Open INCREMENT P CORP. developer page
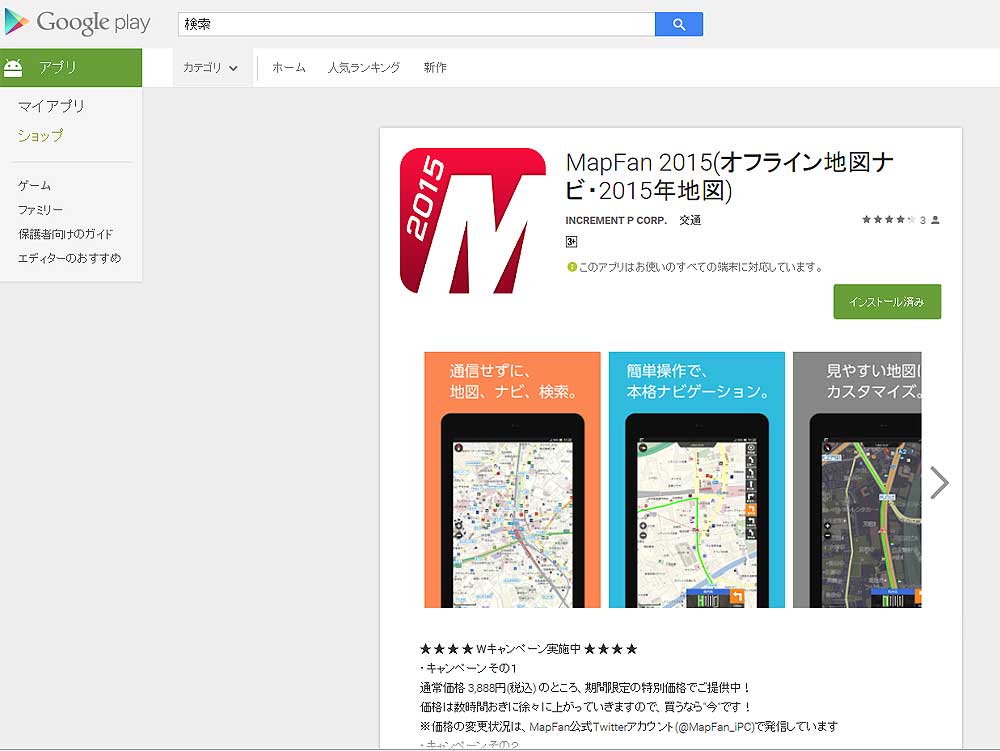 pyautogui.click(x=615, y=221)
